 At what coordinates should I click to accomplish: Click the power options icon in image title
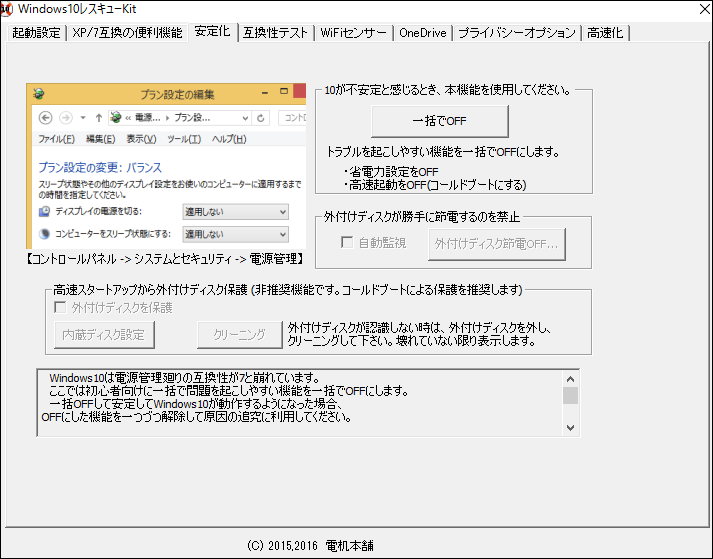coord(39,94)
